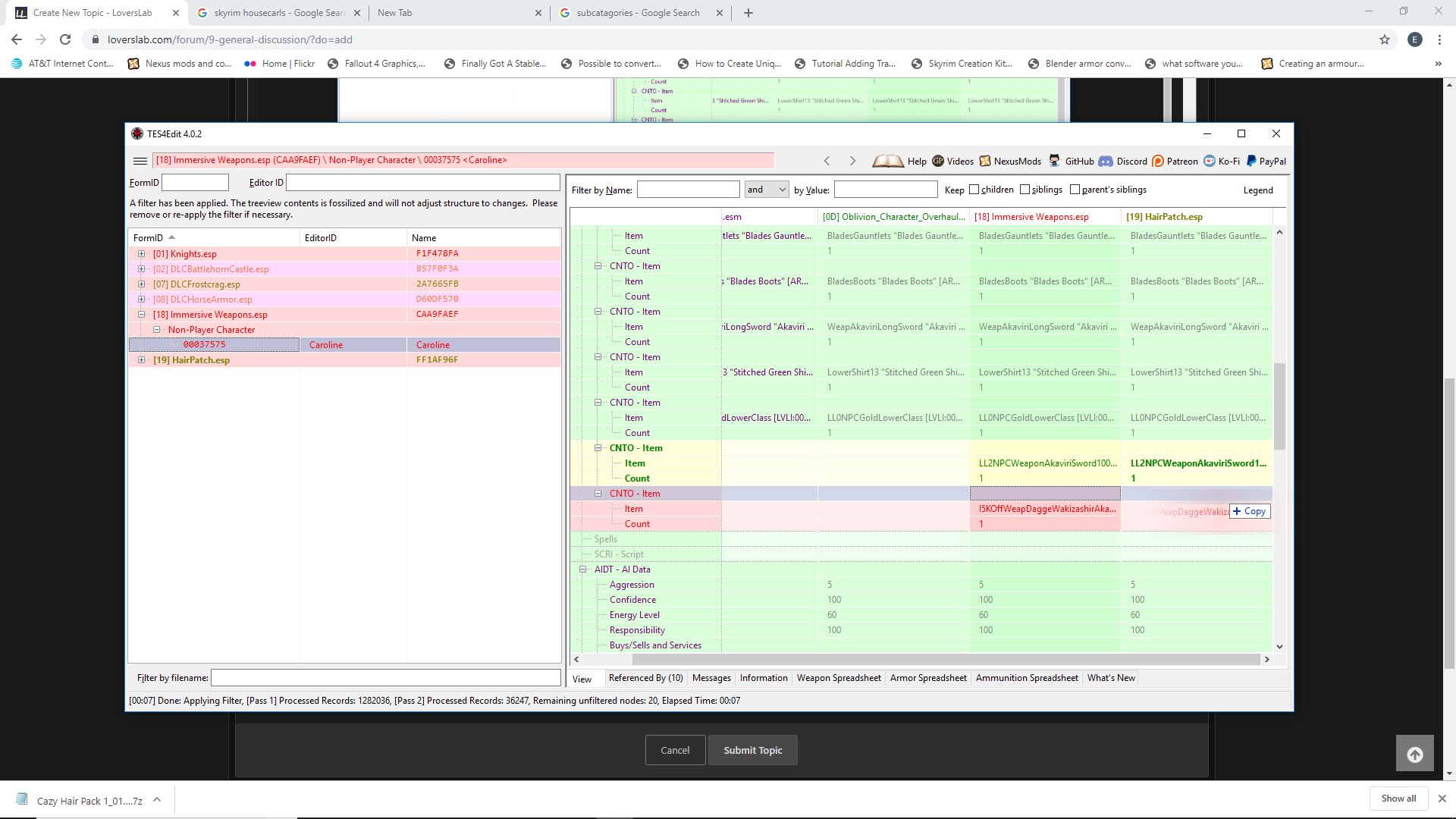Open the Patreon link
Viewport: 1456px width, 819px height.
pyautogui.click(x=1175, y=162)
